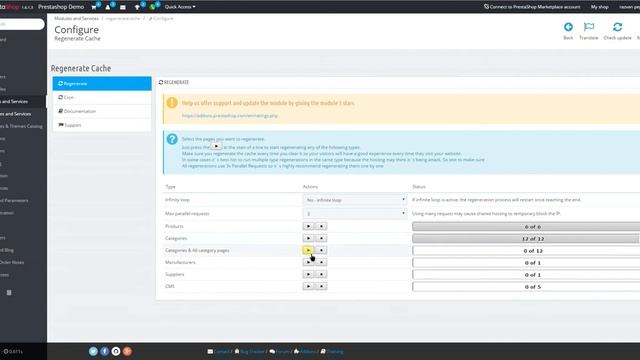Click the Manufacturers progress bar 0 of 1

[x=526, y=263]
